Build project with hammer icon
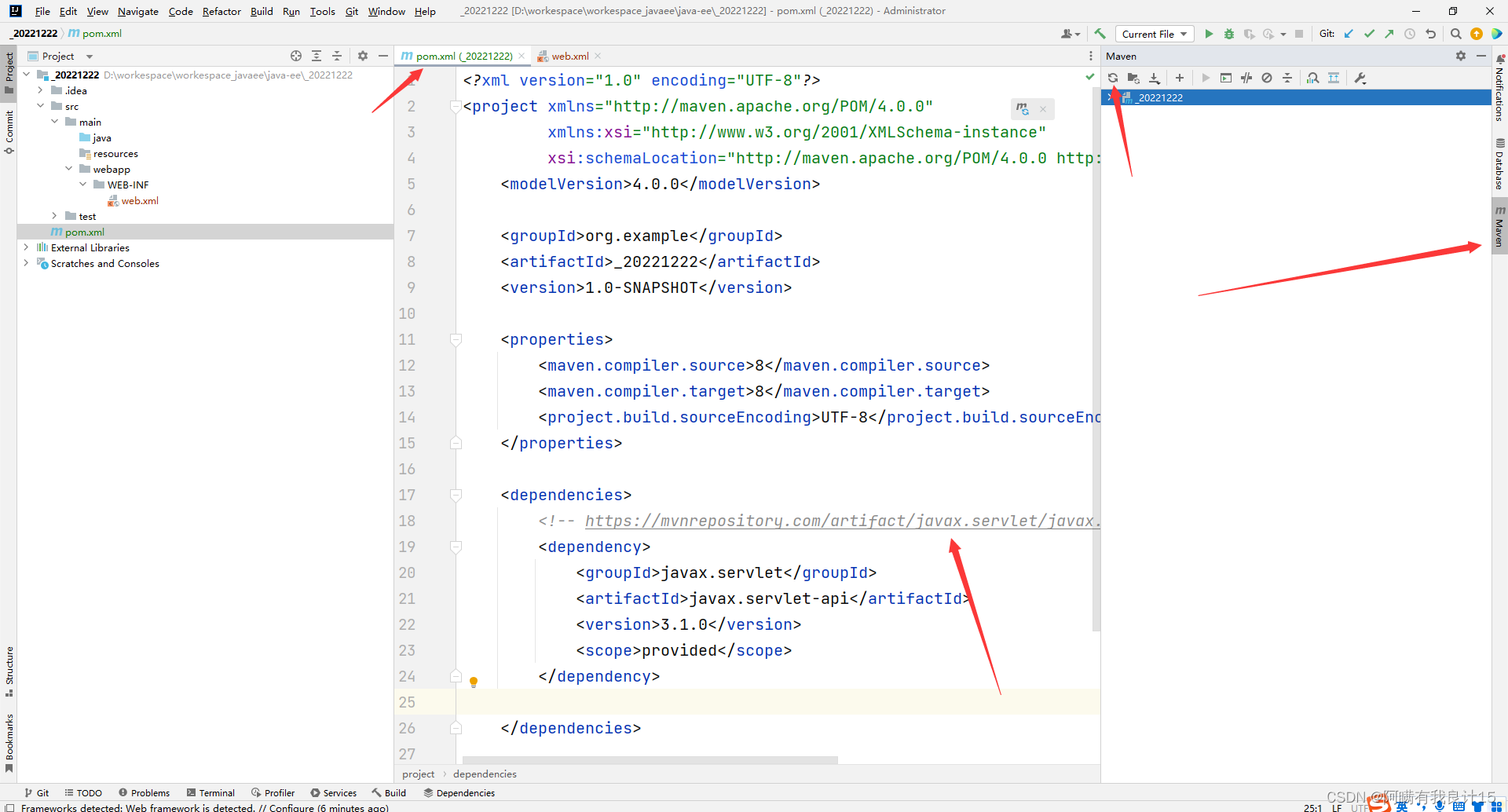 click(x=1100, y=34)
